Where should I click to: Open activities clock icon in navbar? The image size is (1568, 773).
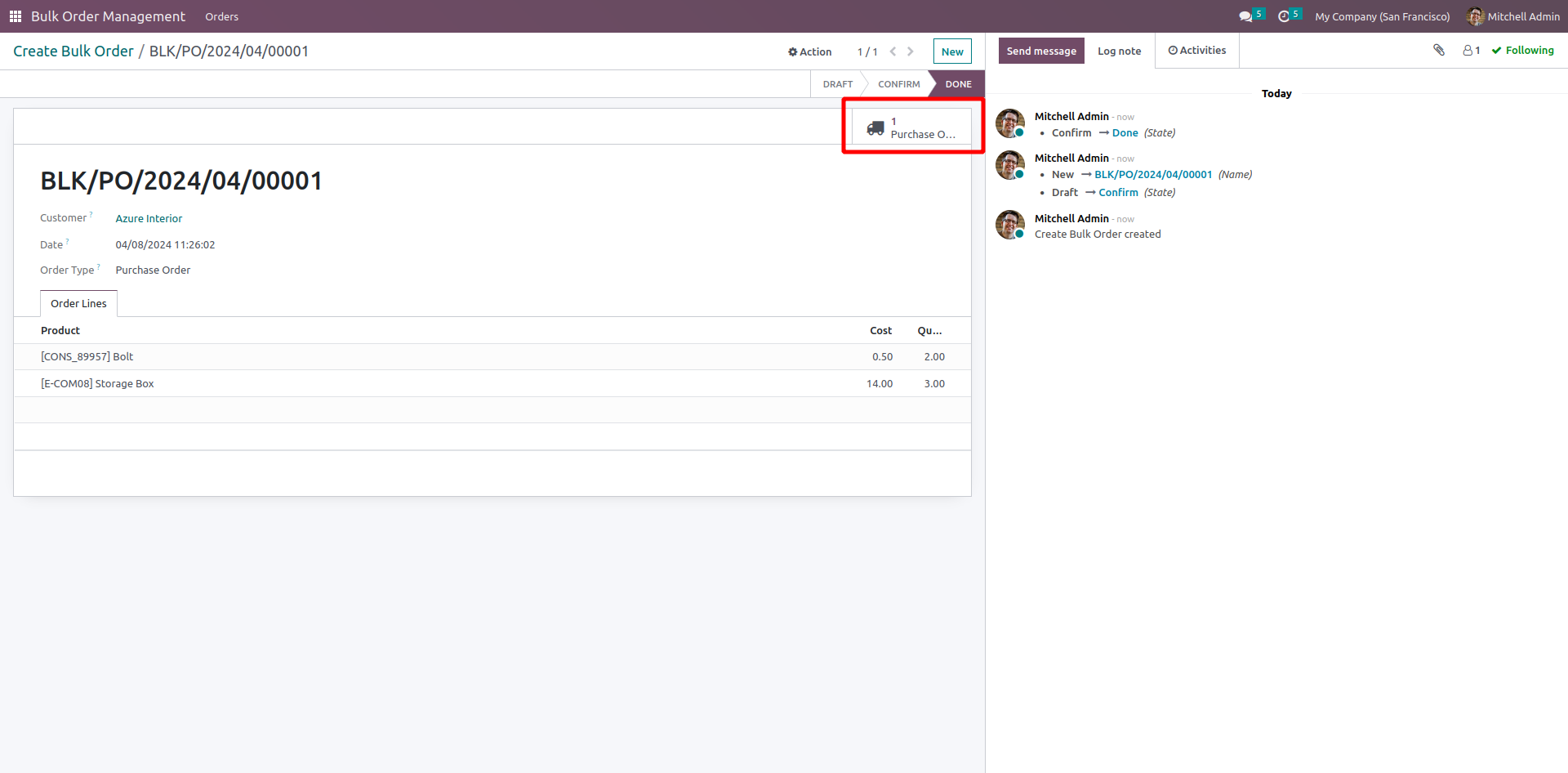tap(1284, 16)
